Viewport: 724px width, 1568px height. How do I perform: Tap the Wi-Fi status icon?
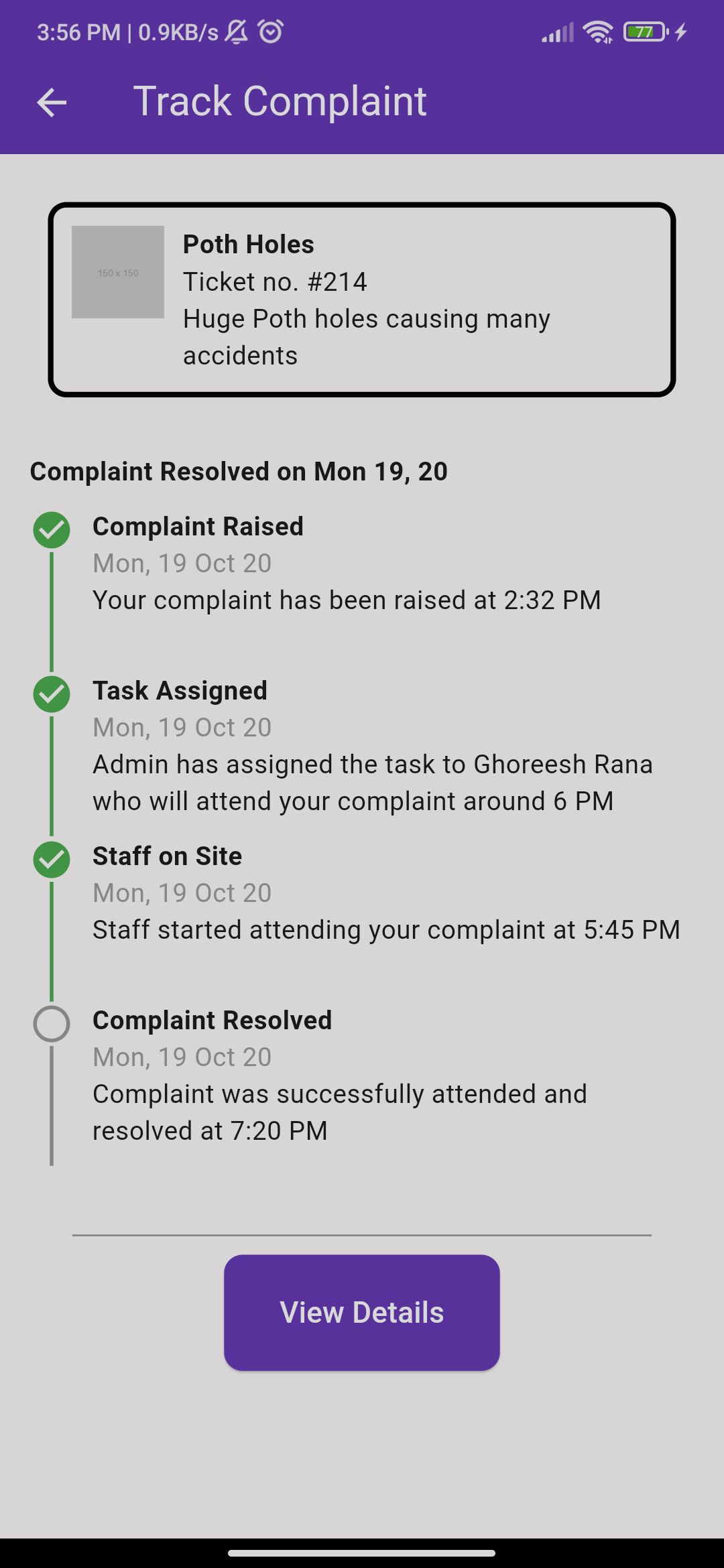pyautogui.click(x=598, y=31)
